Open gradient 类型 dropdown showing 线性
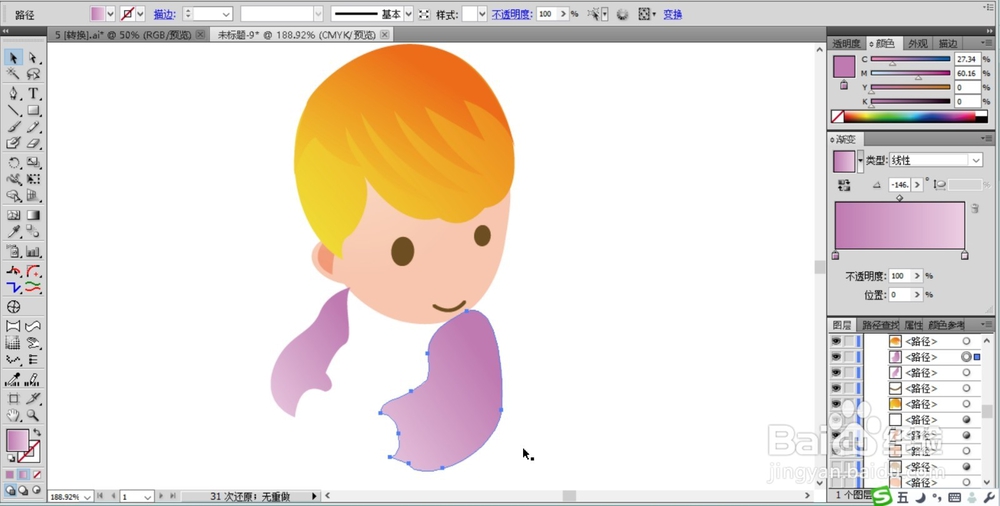Screen dimensions: 1000x506 coord(936,161)
